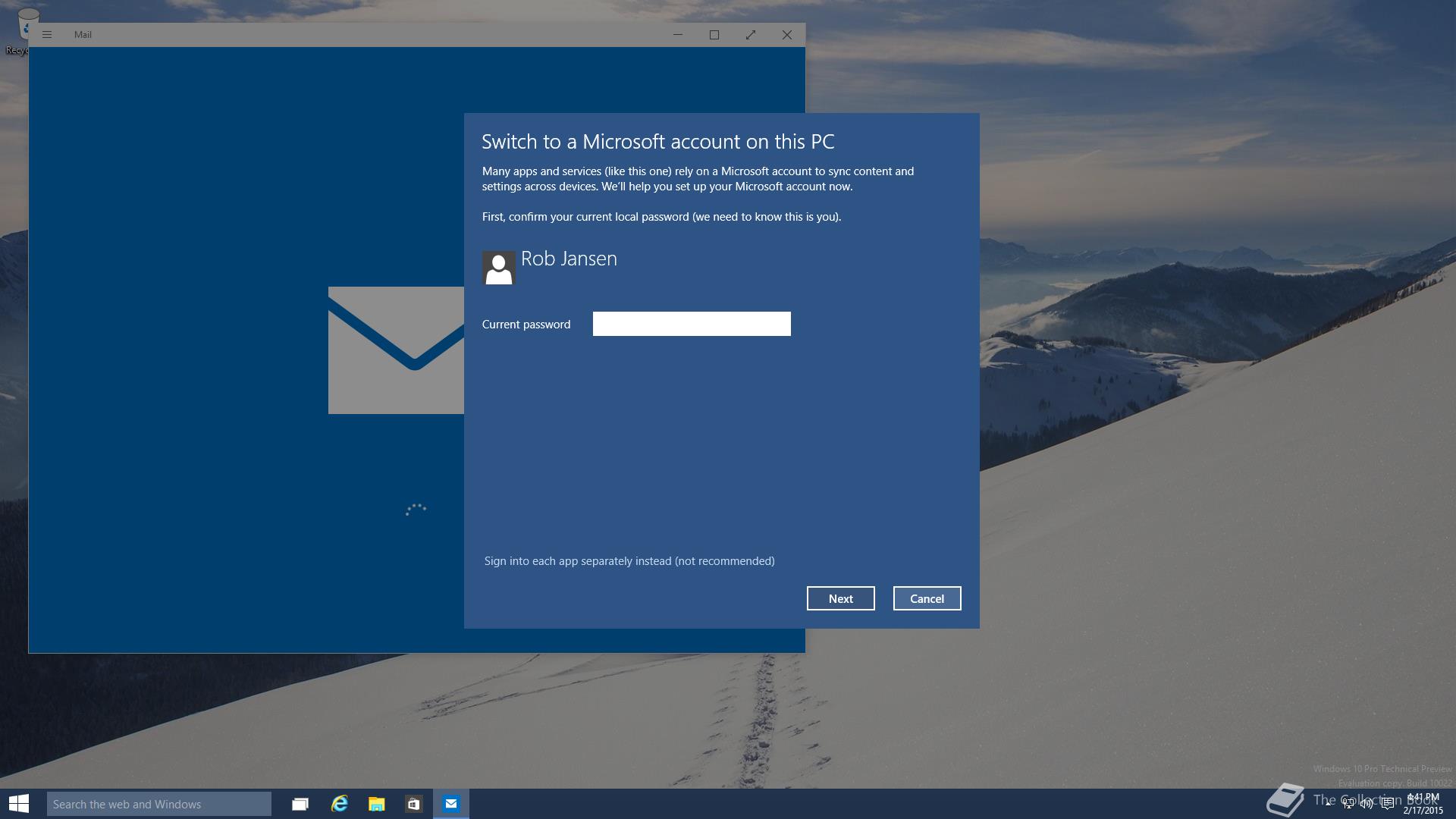Open the Windows Start menu

tap(19, 804)
